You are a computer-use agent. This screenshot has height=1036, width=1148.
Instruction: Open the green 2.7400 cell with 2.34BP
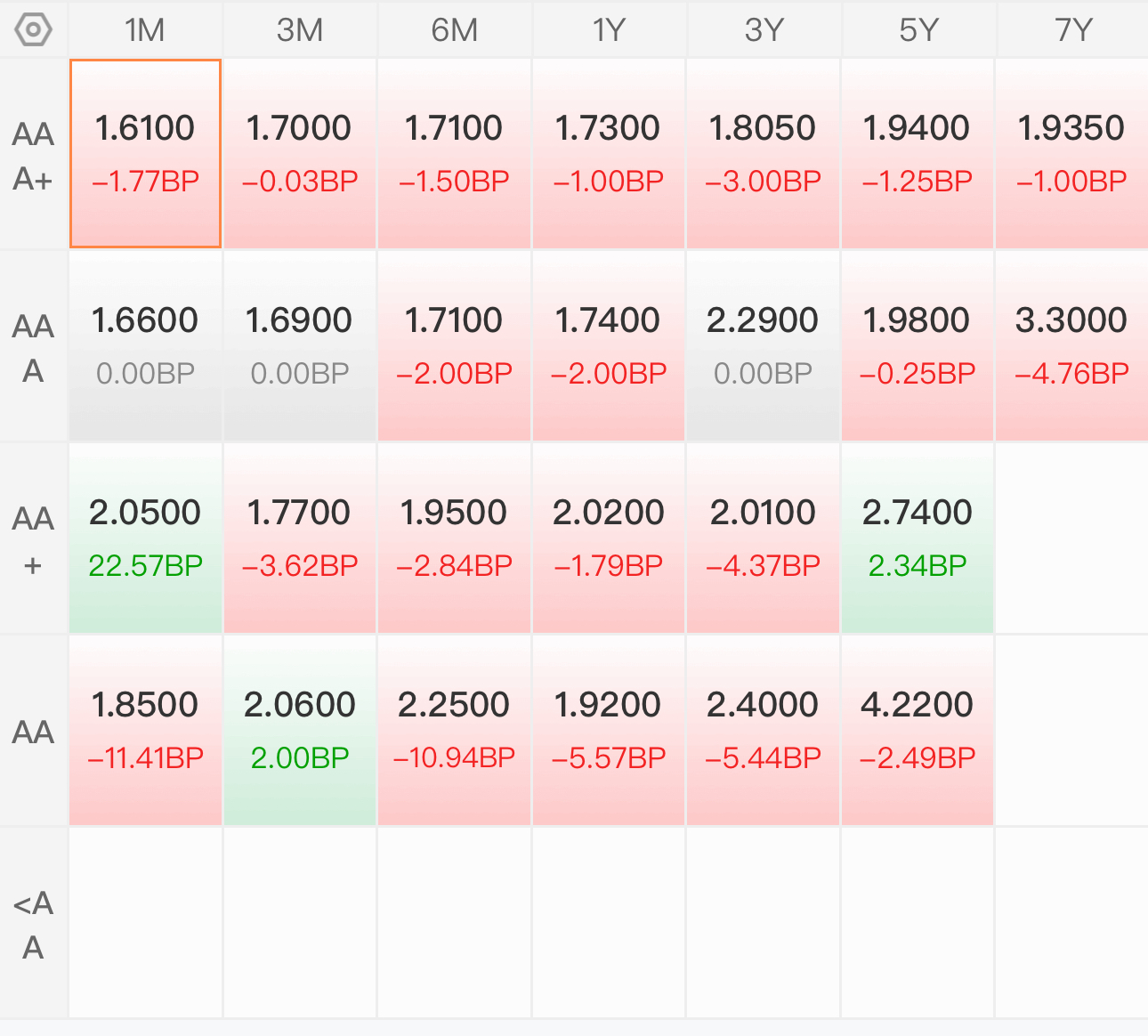tap(918, 538)
